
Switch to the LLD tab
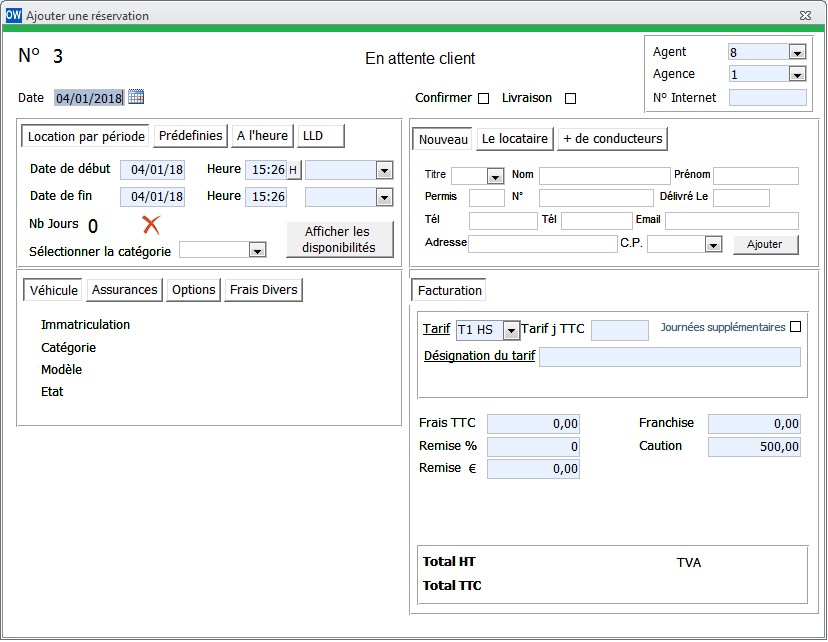(321, 136)
